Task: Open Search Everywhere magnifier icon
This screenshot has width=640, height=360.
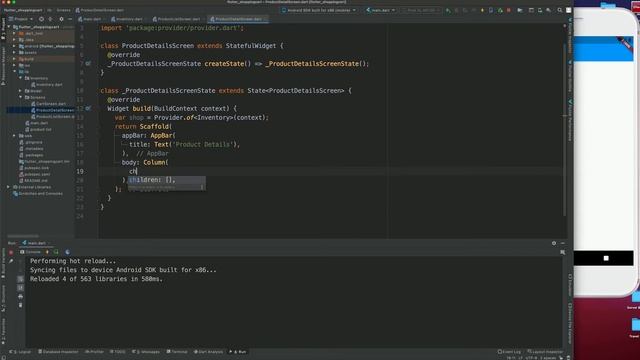Action: [560, 10]
